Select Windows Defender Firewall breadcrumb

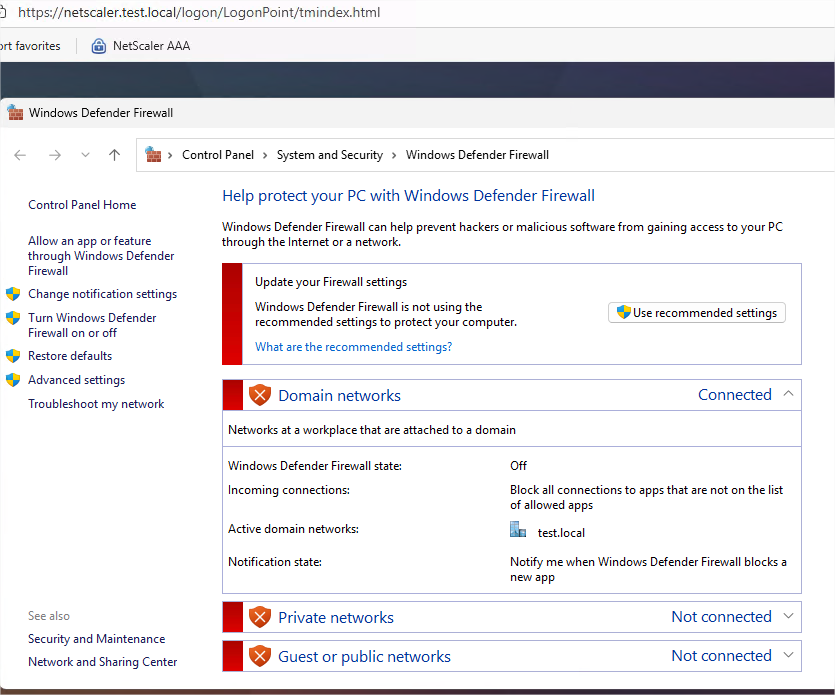[477, 155]
